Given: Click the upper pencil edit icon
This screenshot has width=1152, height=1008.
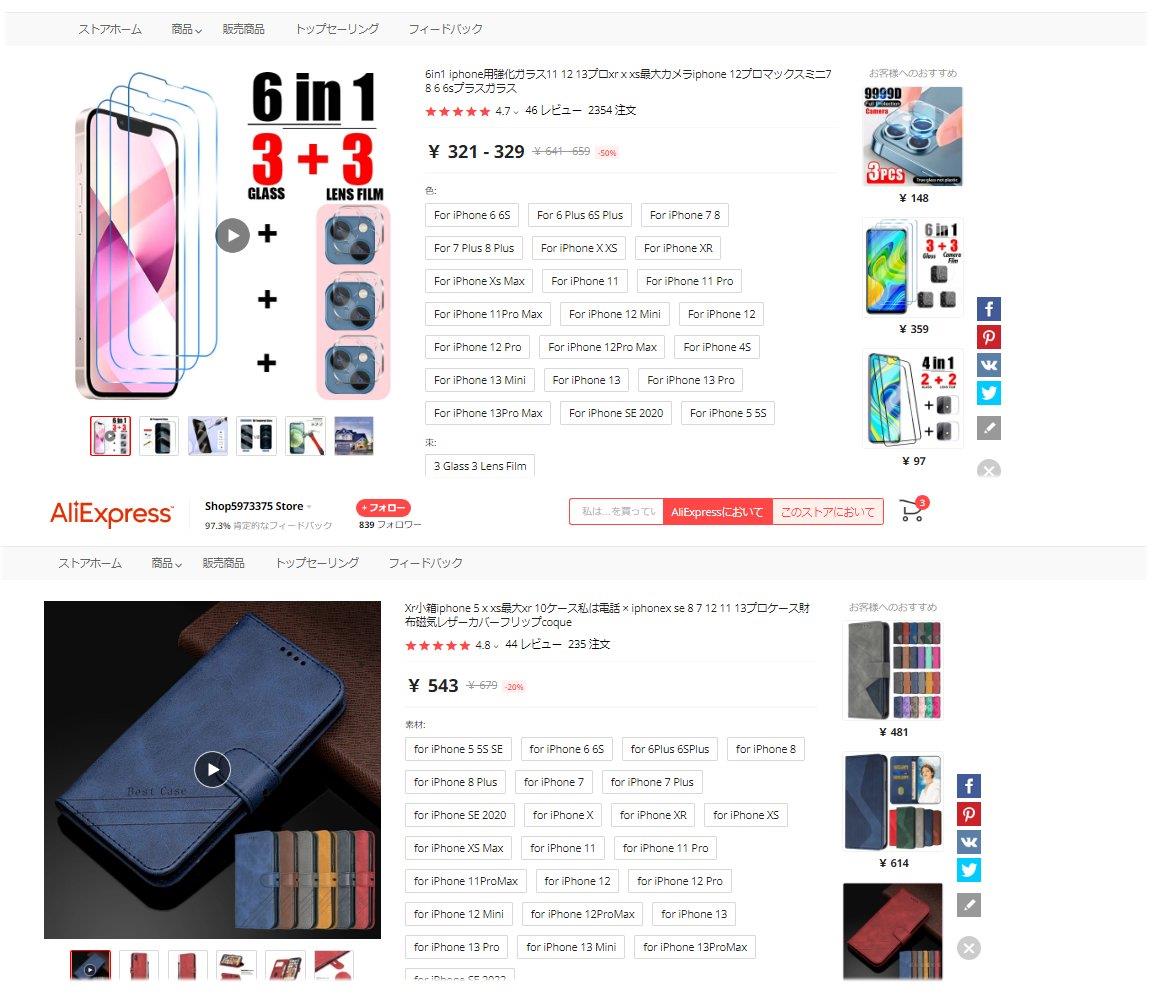Looking at the screenshot, I should [x=988, y=428].
